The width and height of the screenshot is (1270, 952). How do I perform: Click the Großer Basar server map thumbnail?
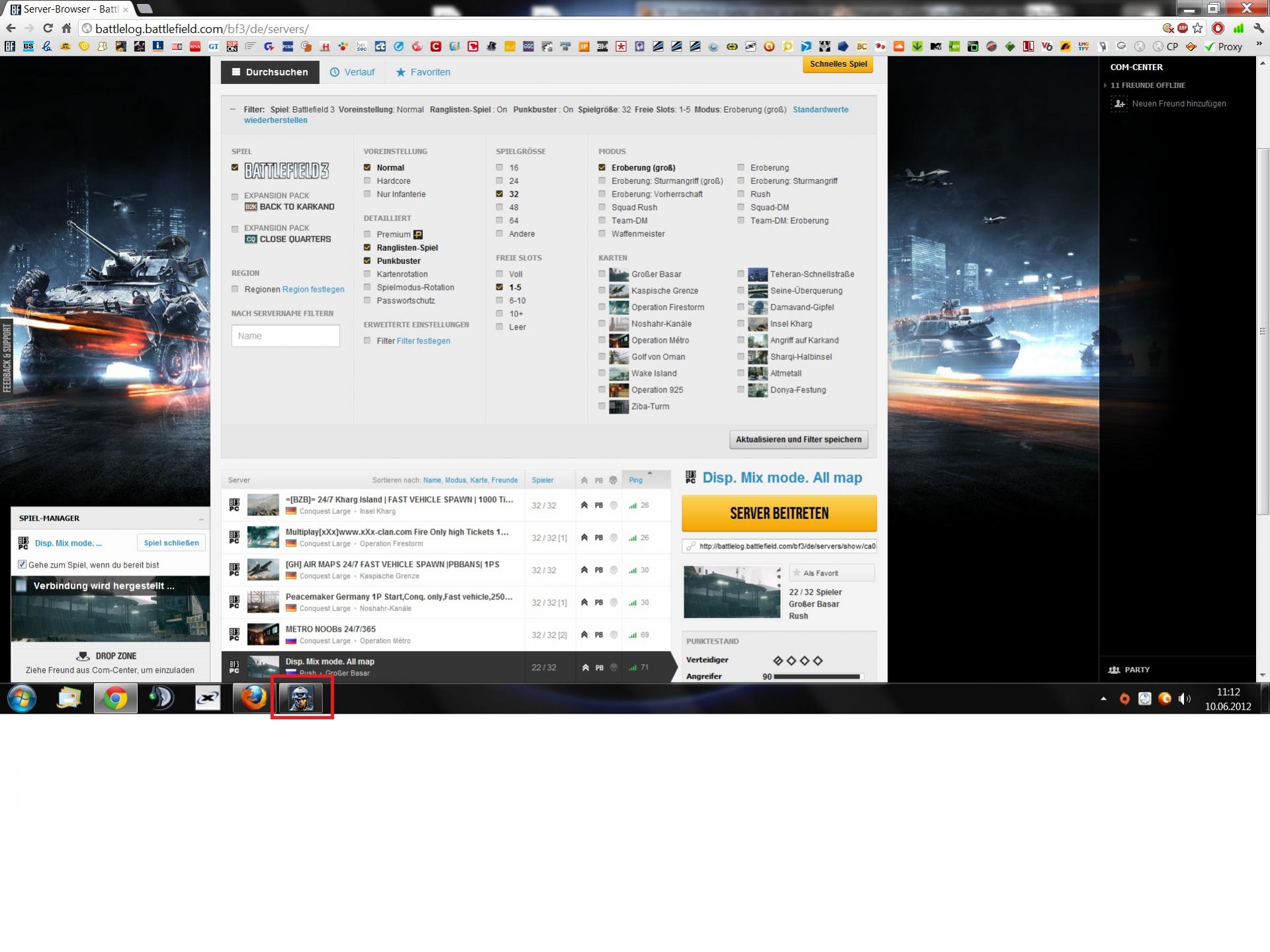point(731,591)
